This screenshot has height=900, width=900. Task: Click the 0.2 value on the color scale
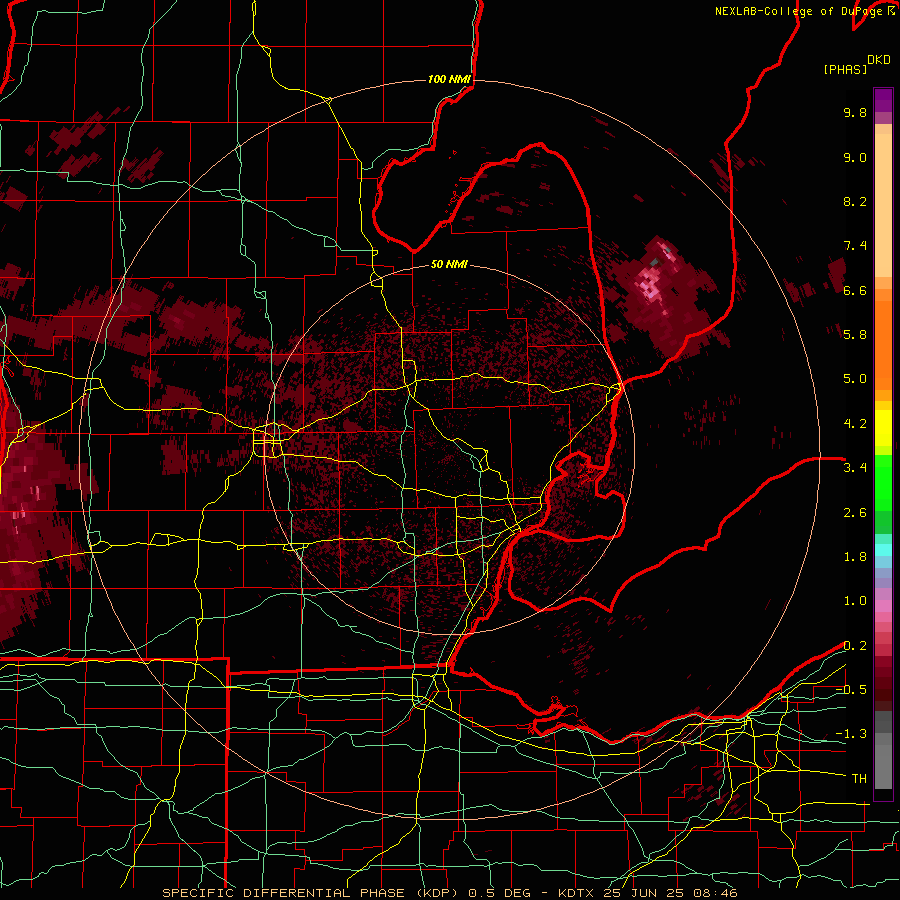click(855, 646)
